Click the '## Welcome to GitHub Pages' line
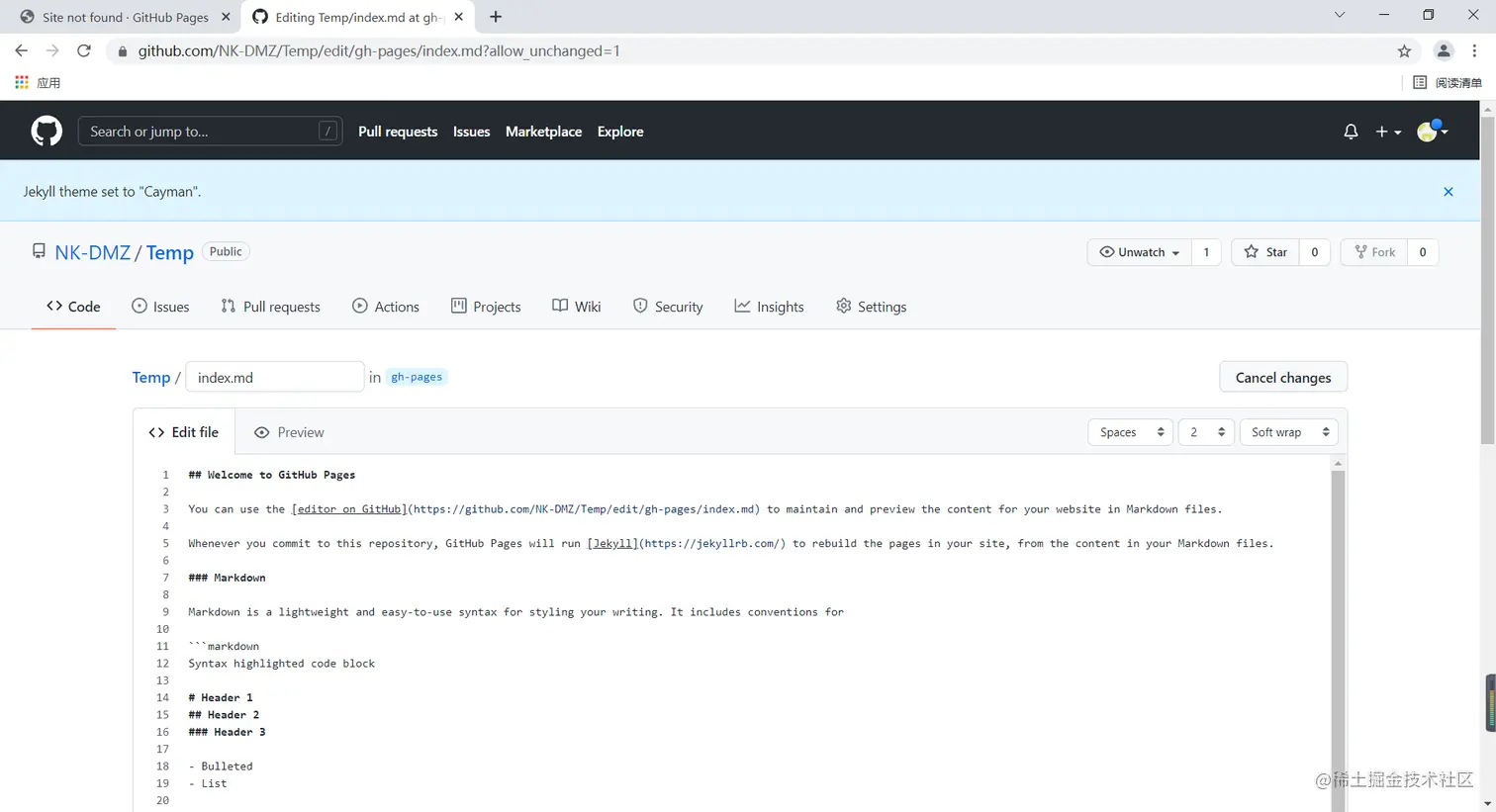The image size is (1496, 812). (x=271, y=475)
